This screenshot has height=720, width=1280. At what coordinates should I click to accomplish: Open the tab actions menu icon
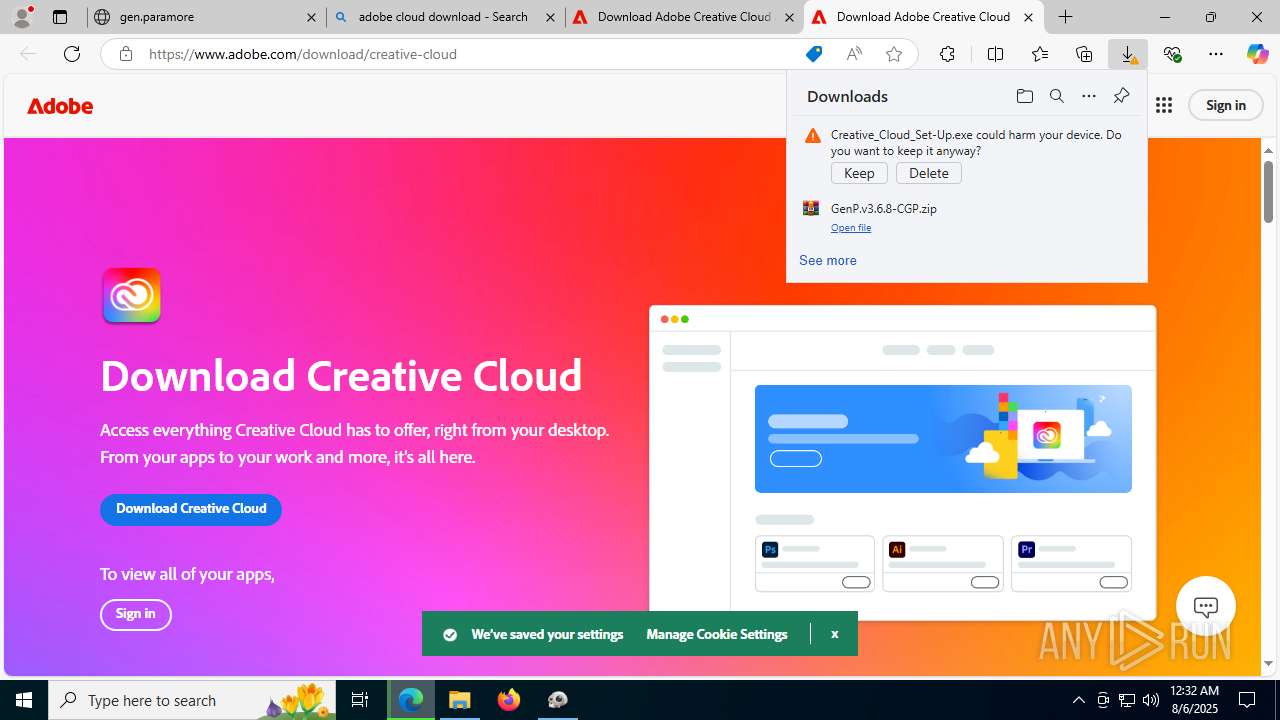(60, 17)
